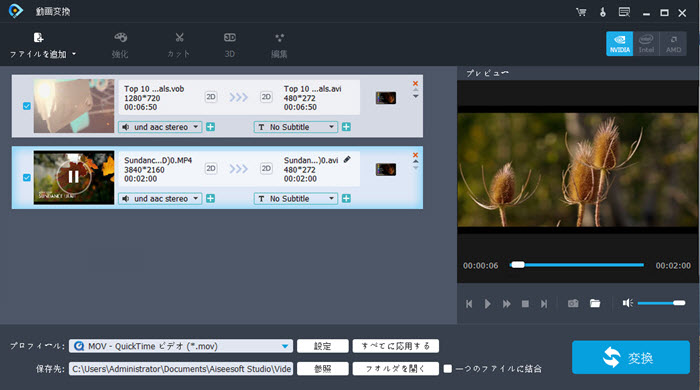Screen dimensions: 700x390
Task: Move the Top 10 file down
Action: coord(416,96)
